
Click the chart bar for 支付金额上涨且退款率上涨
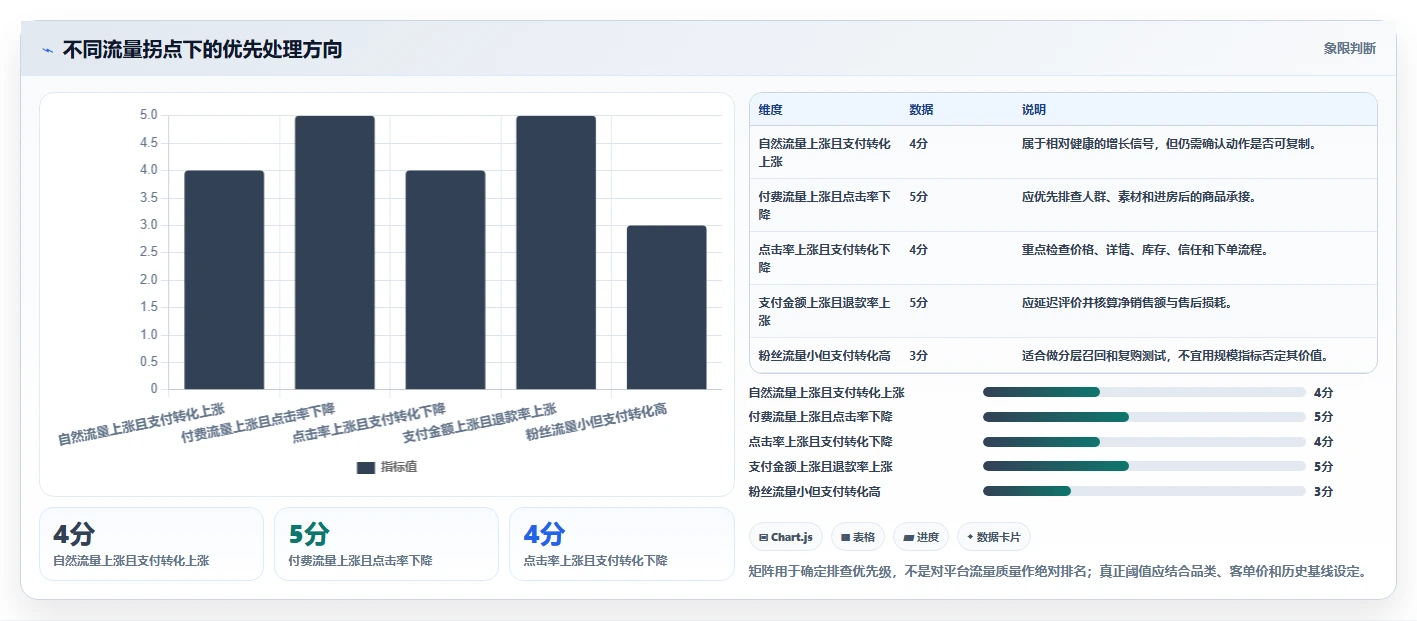(556, 252)
